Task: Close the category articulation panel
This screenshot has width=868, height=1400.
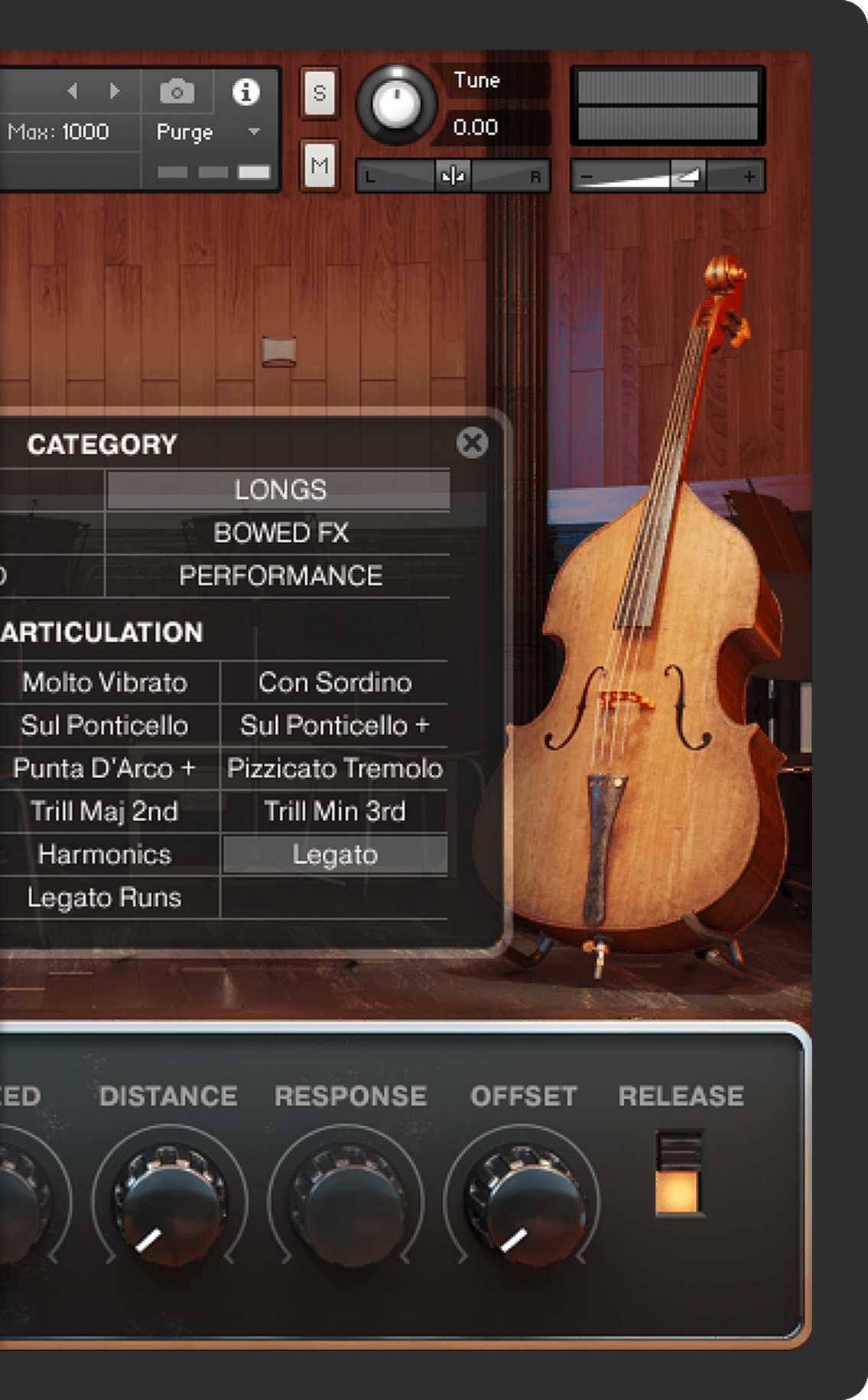Action: [472, 442]
